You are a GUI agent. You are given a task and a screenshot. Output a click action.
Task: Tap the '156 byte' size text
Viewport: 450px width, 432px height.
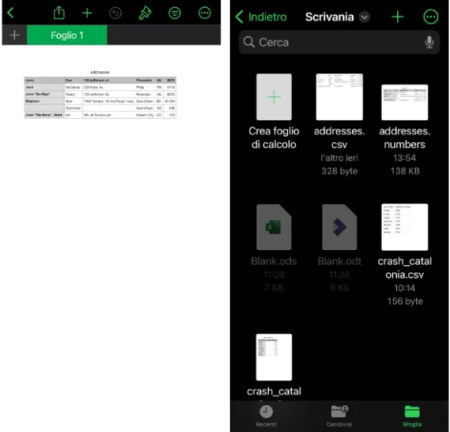pos(405,301)
